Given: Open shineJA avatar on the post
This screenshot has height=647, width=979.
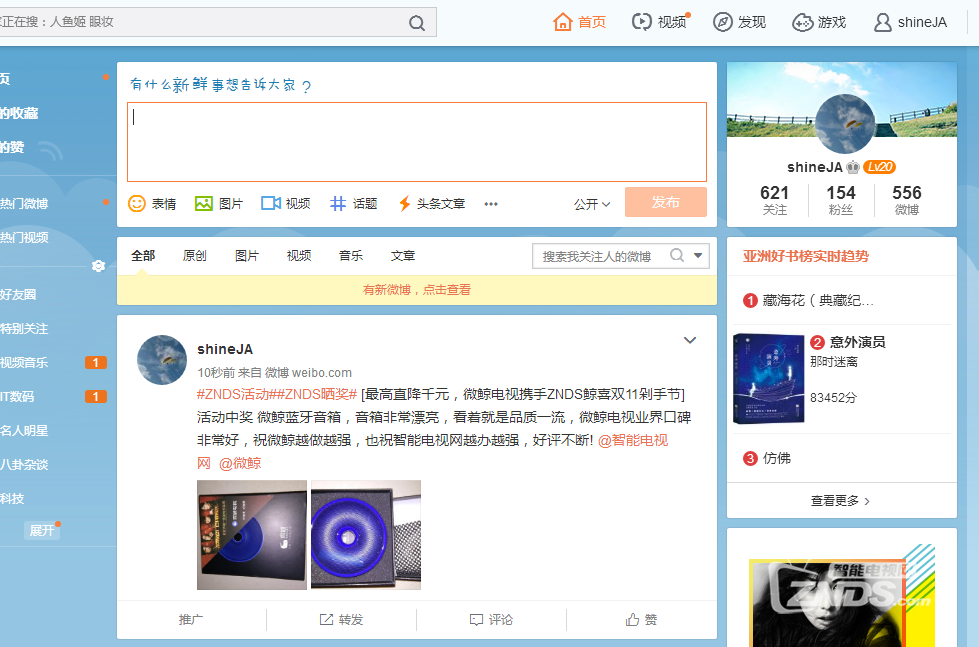Looking at the screenshot, I should (x=162, y=360).
